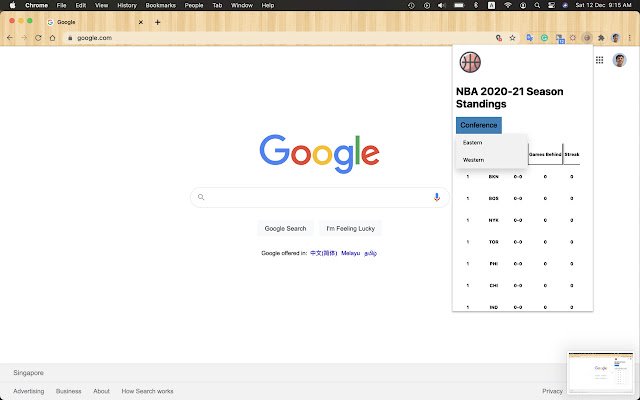Click Chrome's forward arrow

tap(24, 38)
